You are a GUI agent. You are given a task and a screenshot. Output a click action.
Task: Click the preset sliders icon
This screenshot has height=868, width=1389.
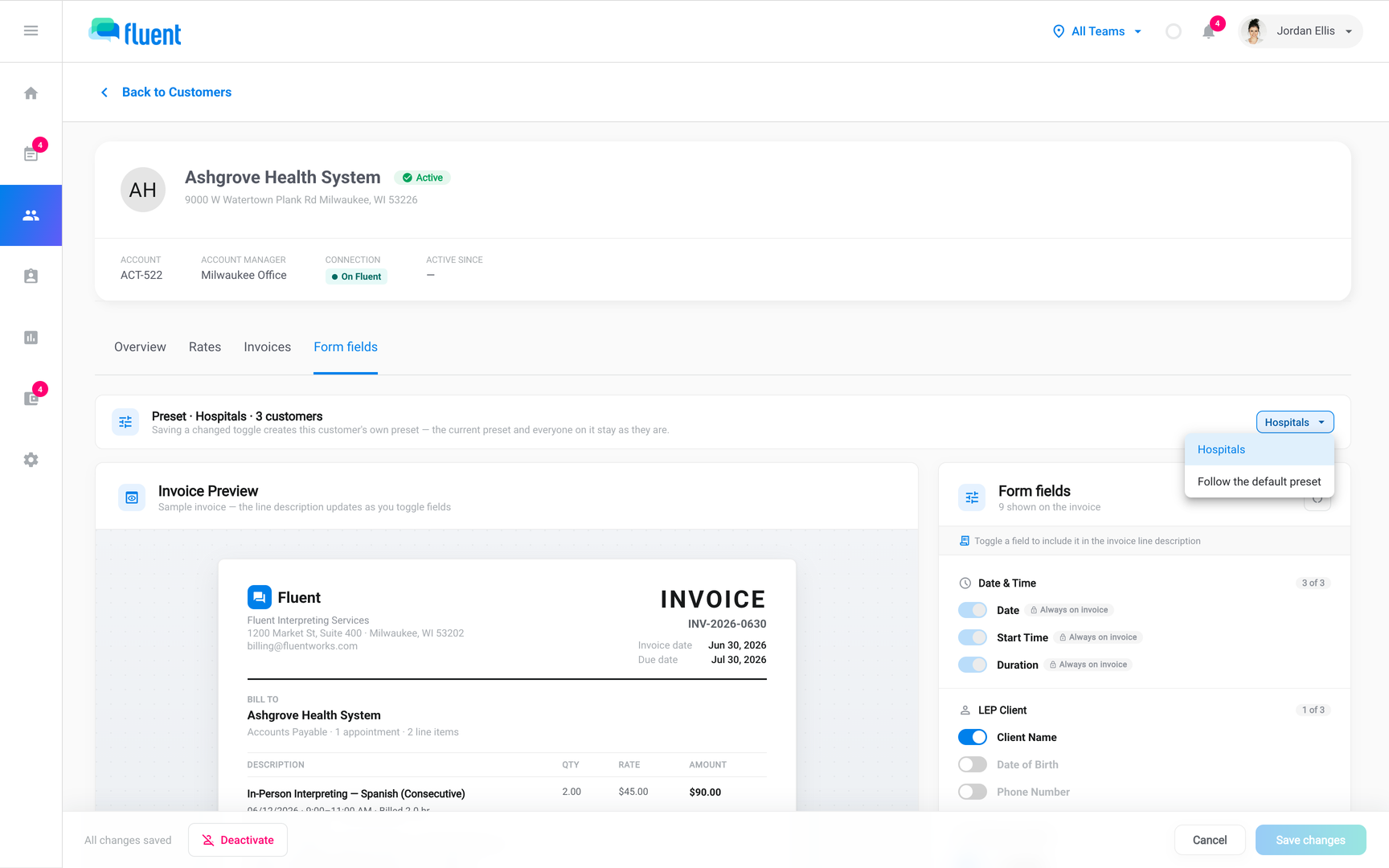[125, 422]
